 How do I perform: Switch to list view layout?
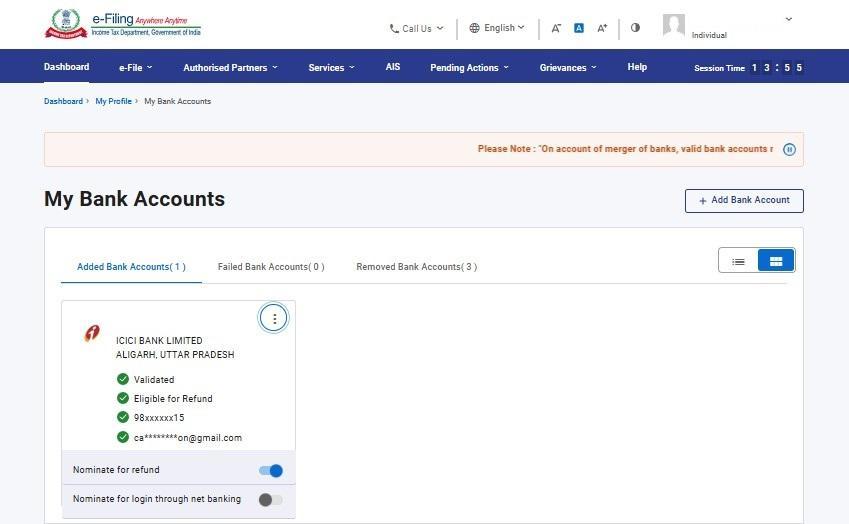point(738,261)
